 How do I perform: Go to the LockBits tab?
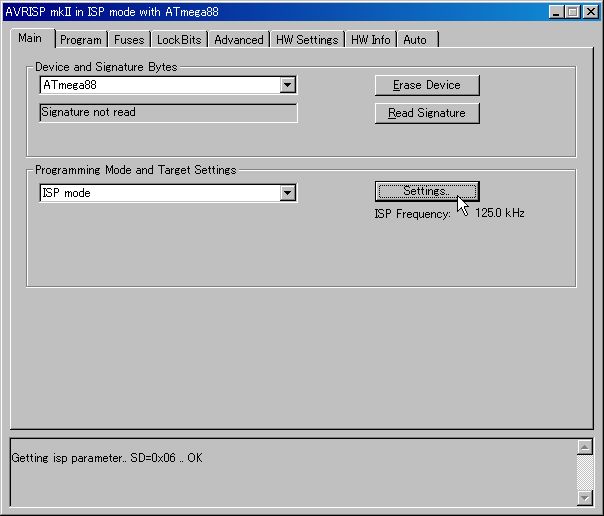point(179,40)
